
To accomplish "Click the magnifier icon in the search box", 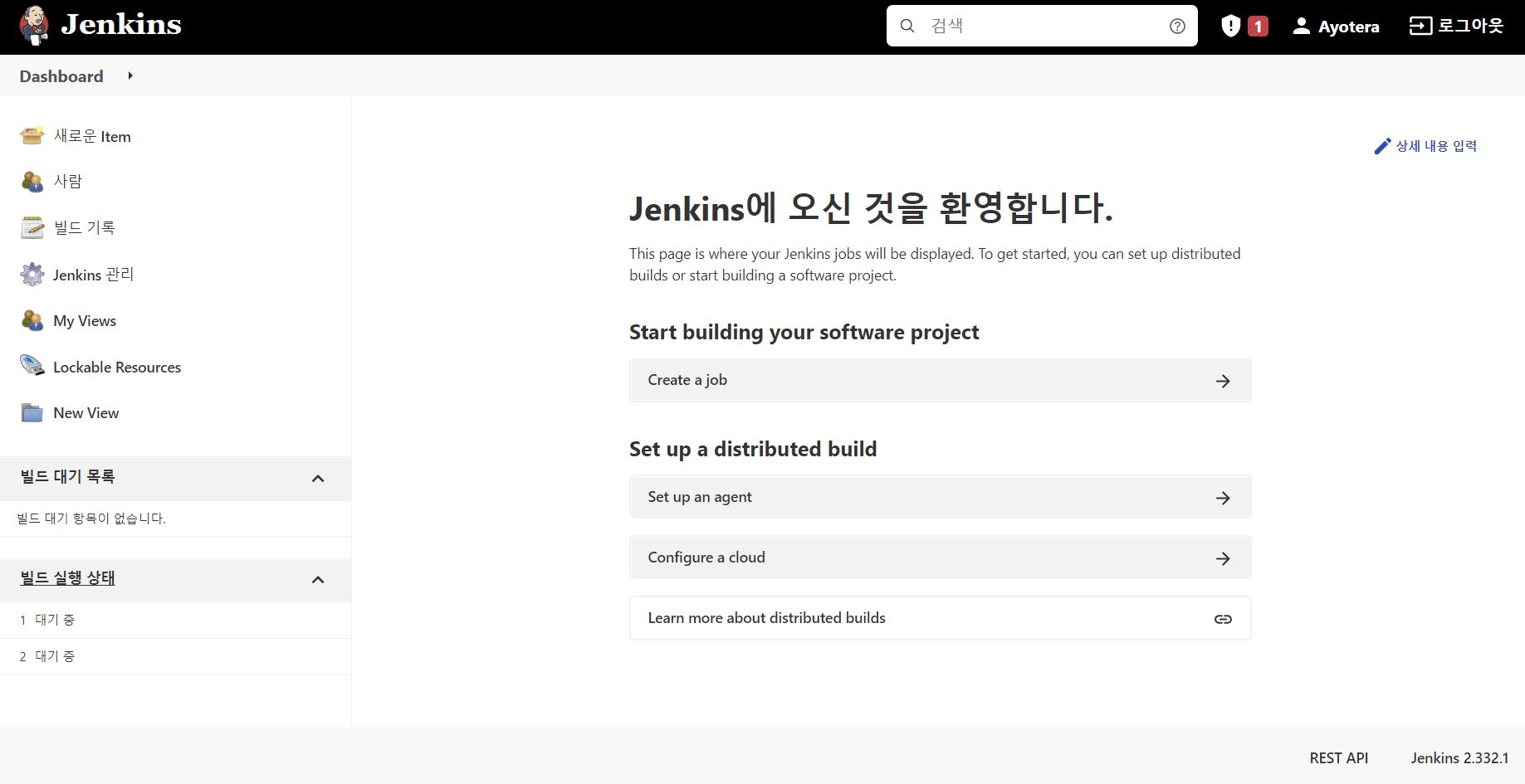I will (907, 26).
